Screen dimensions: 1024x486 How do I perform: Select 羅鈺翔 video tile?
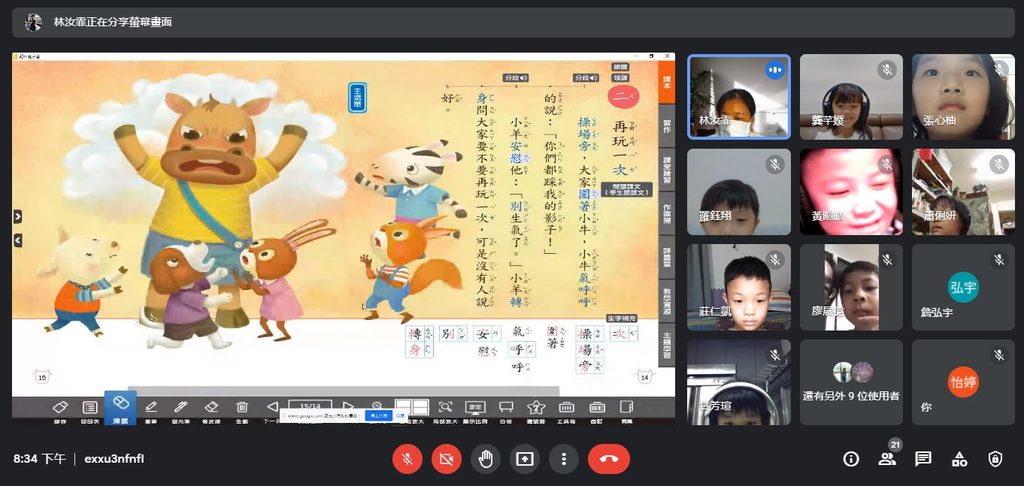click(x=739, y=192)
